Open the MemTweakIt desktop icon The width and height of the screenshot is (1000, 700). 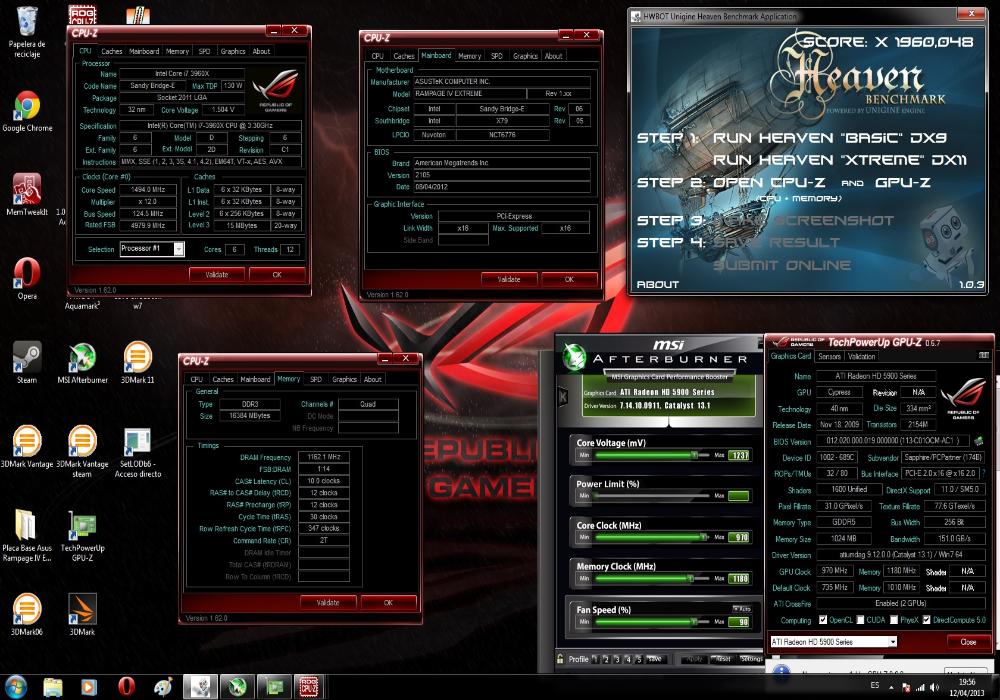[x=27, y=194]
